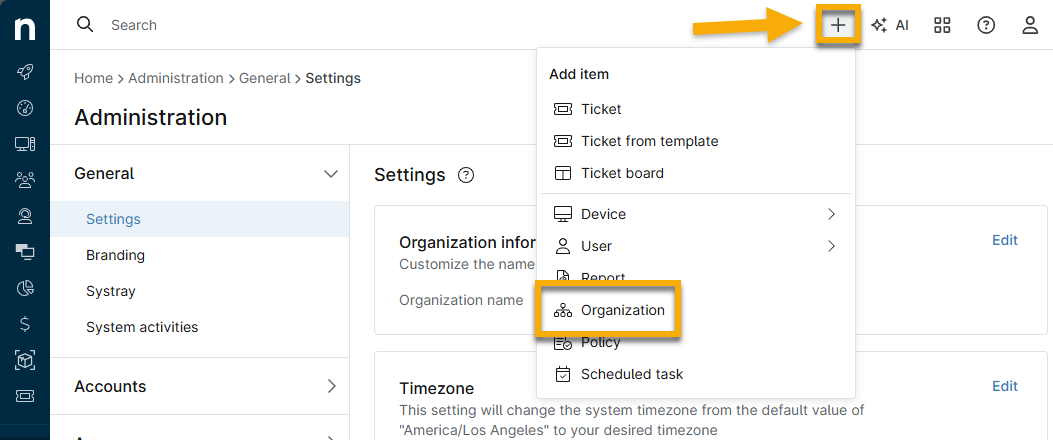The height and width of the screenshot is (440, 1053).
Task: Open the devices icon in sidebar
Action: 25,144
